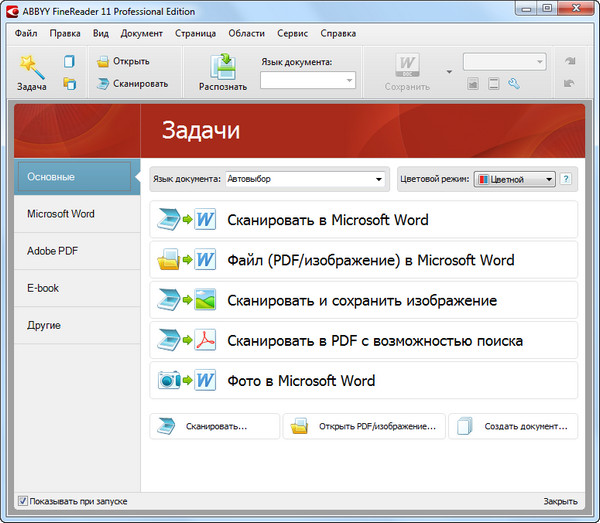Toggle Показывать при запуске checkbox
The image size is (600, 523).
click(23, 501)
